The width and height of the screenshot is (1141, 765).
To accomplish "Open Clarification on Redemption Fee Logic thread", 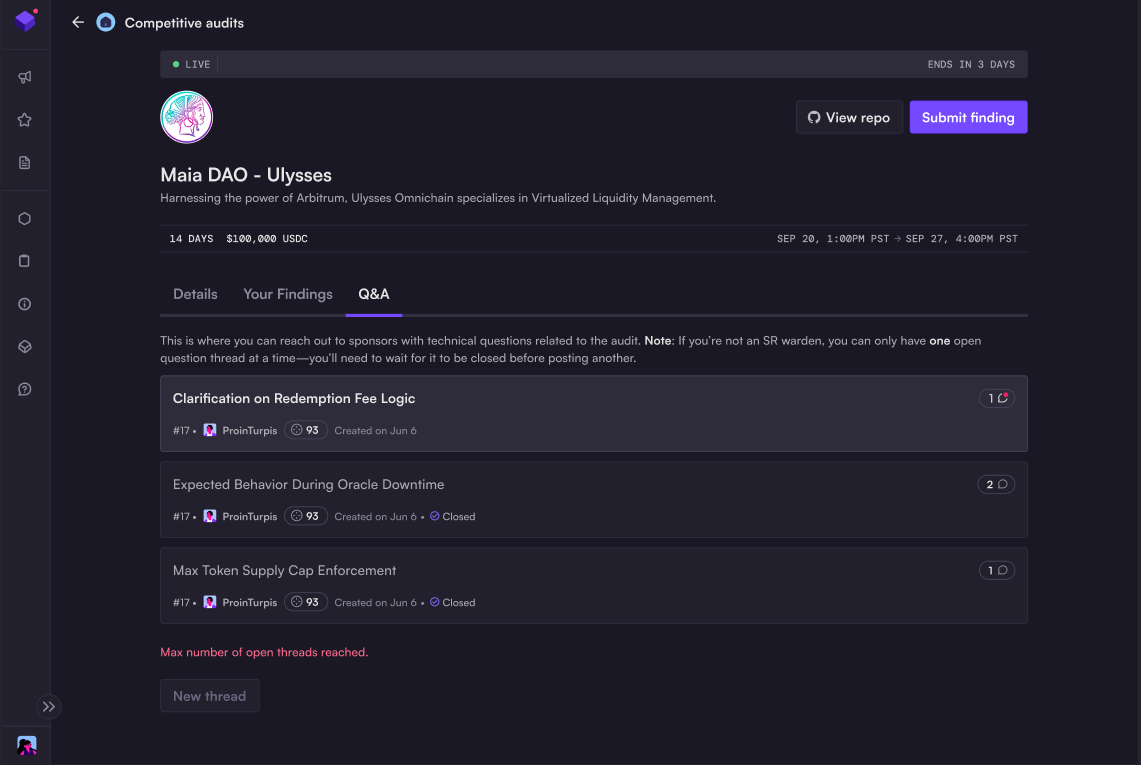I will tap(294, 398).
